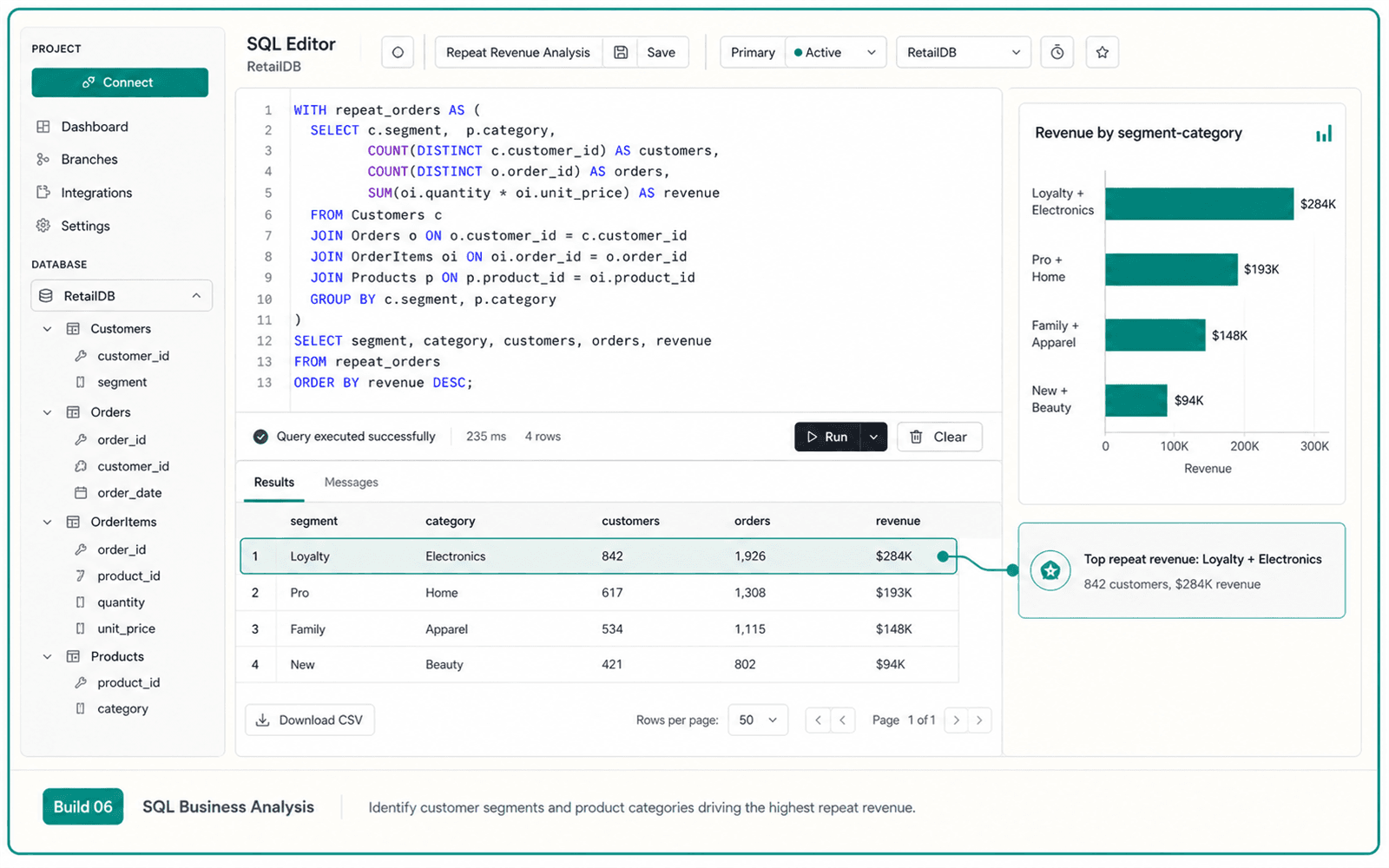This screenshot has height=868, width=1389.
Task: Select the Pro Home result row
Action: [x=599, y=593]
